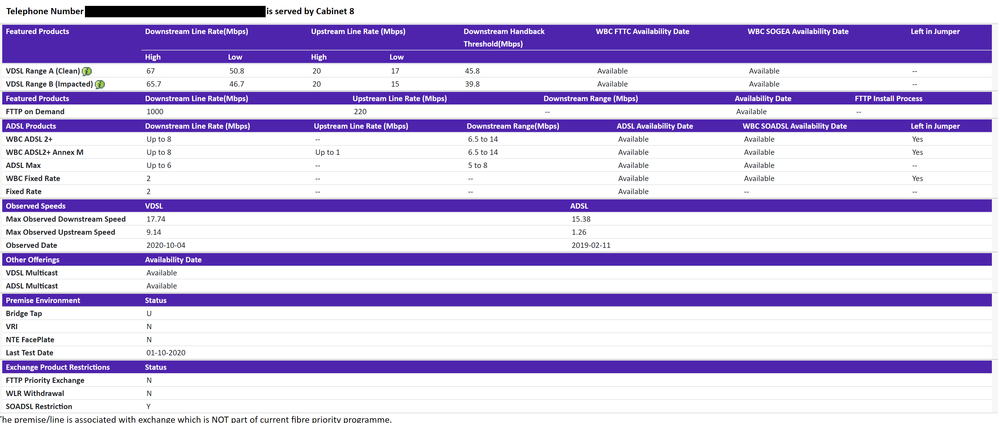Click the Exchange Product Restrictions header

pyautogui.click(x=57, y=367)
